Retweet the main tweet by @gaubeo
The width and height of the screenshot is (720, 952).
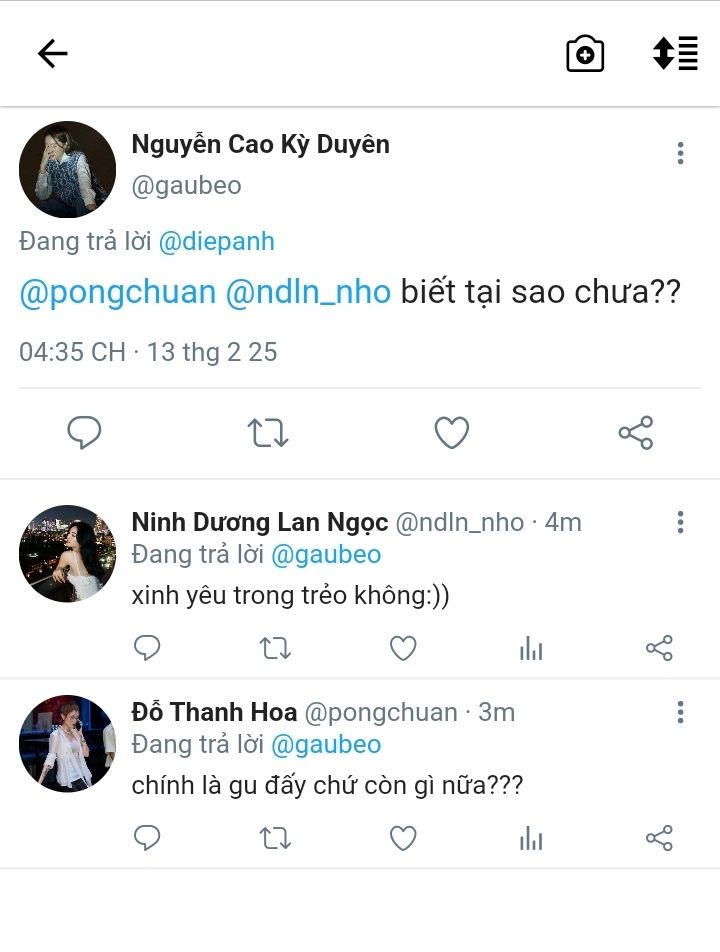tap(268, 433)
